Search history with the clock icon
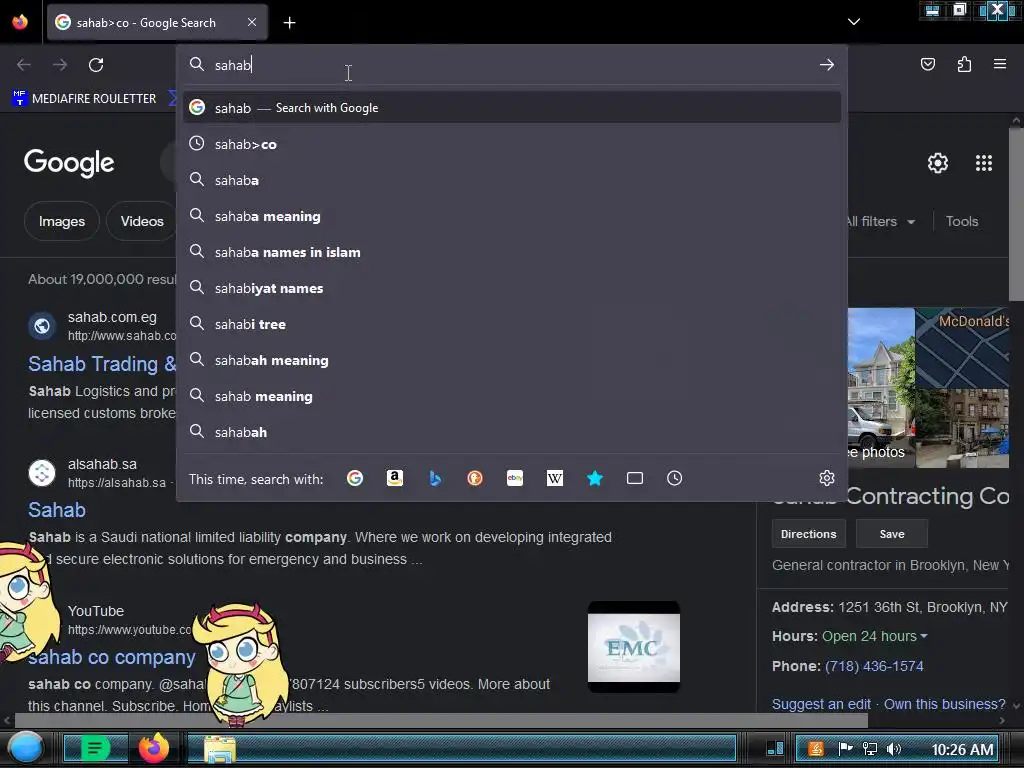Viewport: 1024px width, 768px height. [x=675, y=479]
